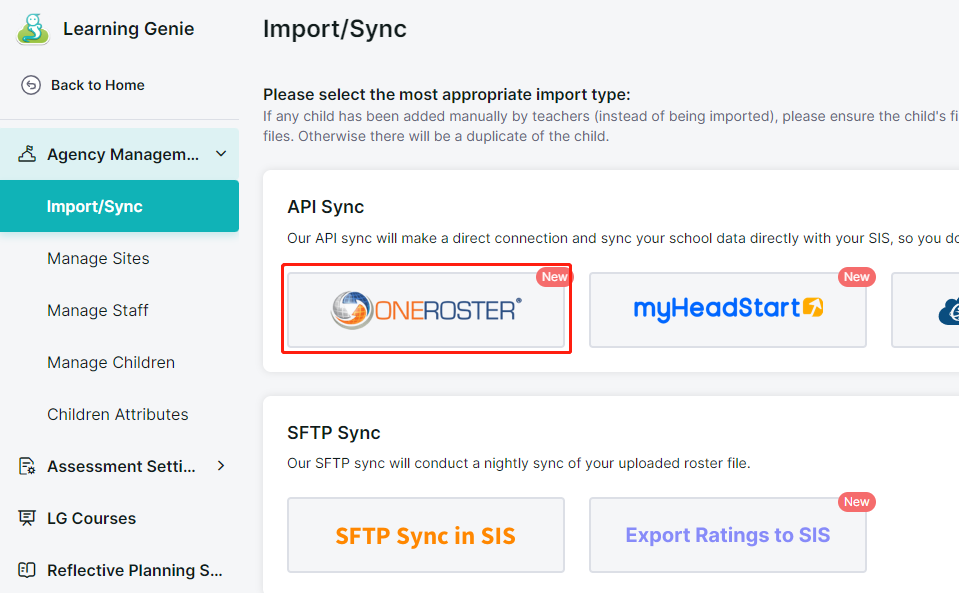Viewport: 959px width, 593px height.
Task: Click the Agency Management icon
Action: pyautogui.click(x=28, y=154)
